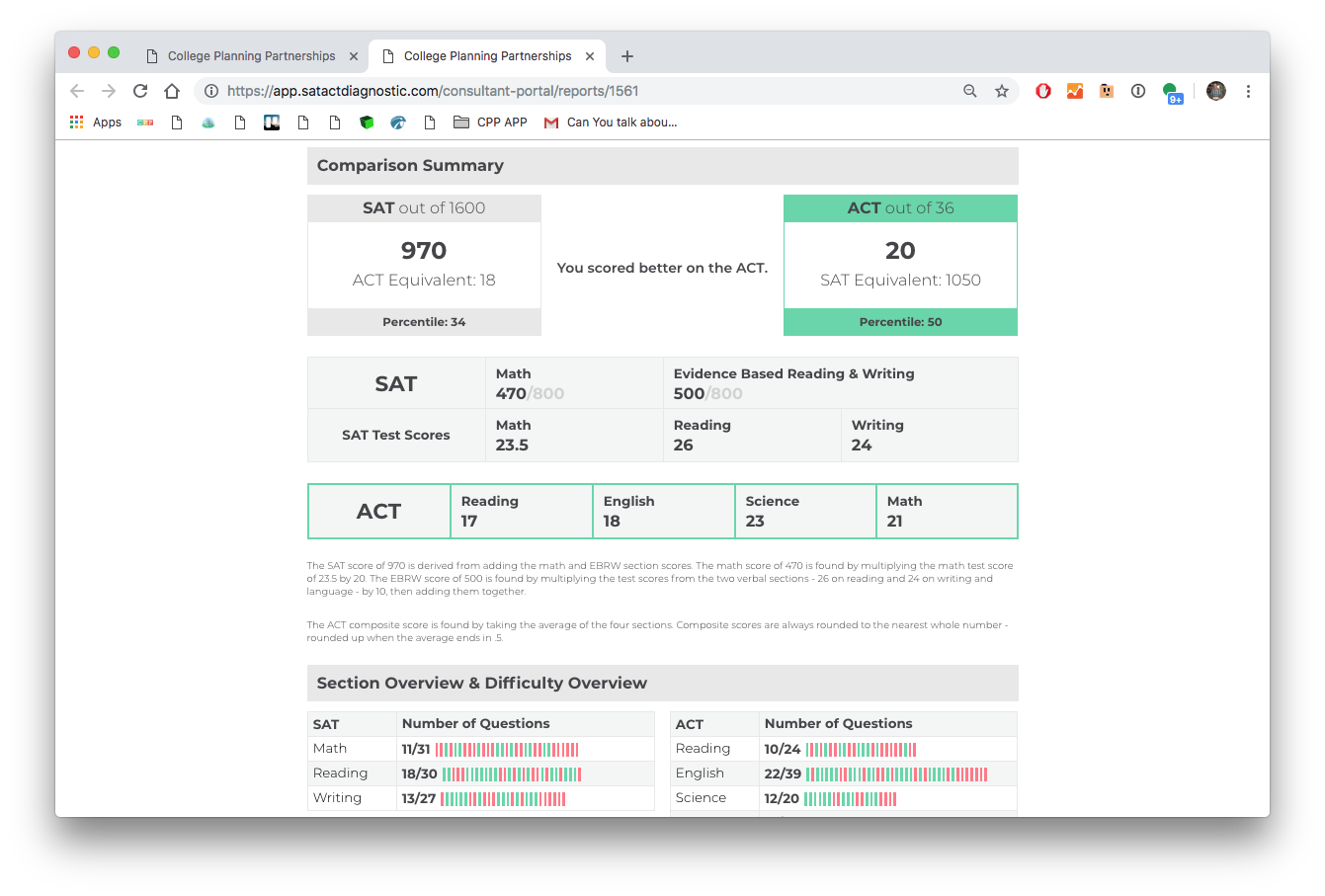Open a new tab with plus button
Image resolution: width=1325 pixels, height=896 pixels.
pyautogui.click(x=627, y=56)
